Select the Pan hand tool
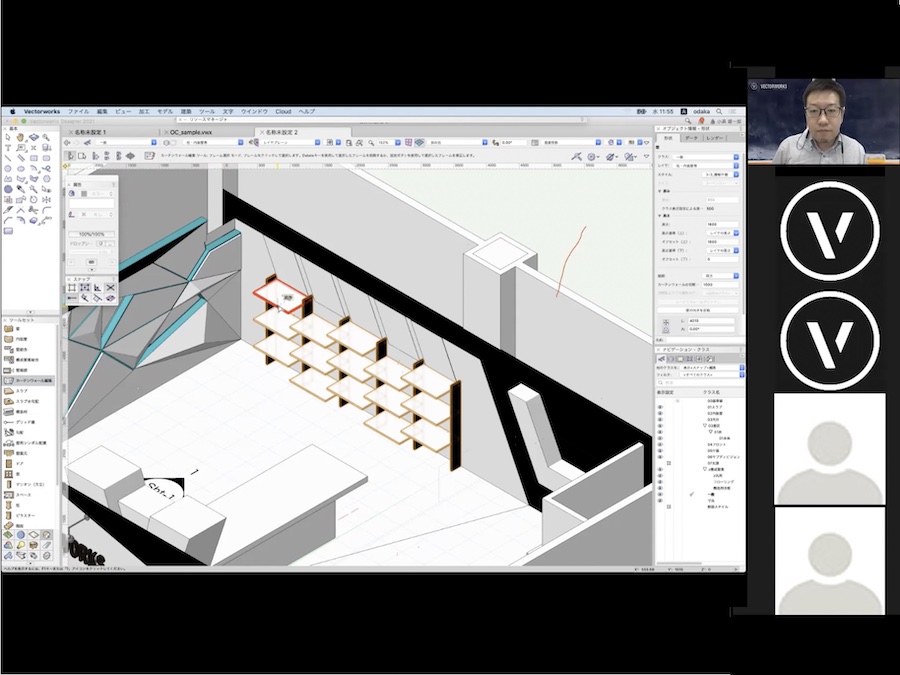Image resolution: width=900 pixels, height=675 pixels. tap(21, 138)
